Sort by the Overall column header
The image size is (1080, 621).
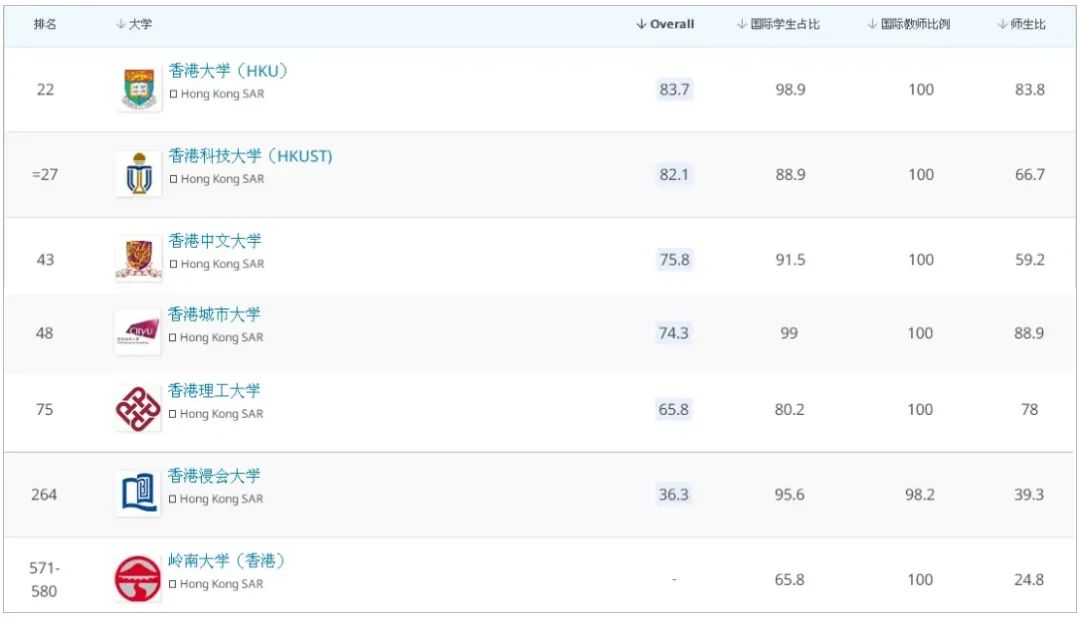665,24
